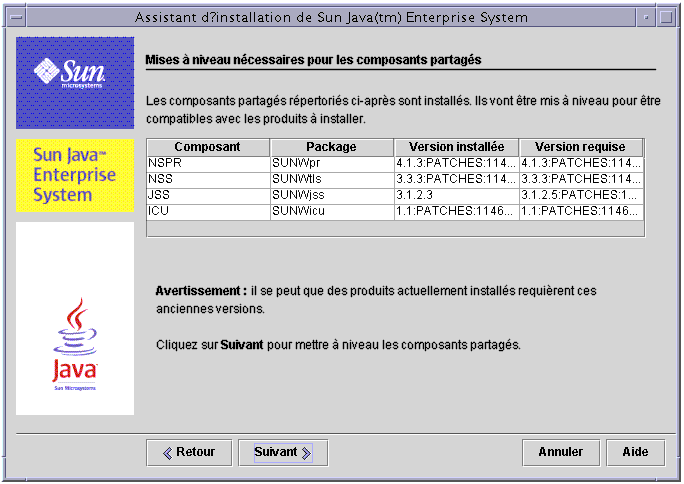Select the NSS component cell
This screenshot has height=484, width=684.
point(208,180)
